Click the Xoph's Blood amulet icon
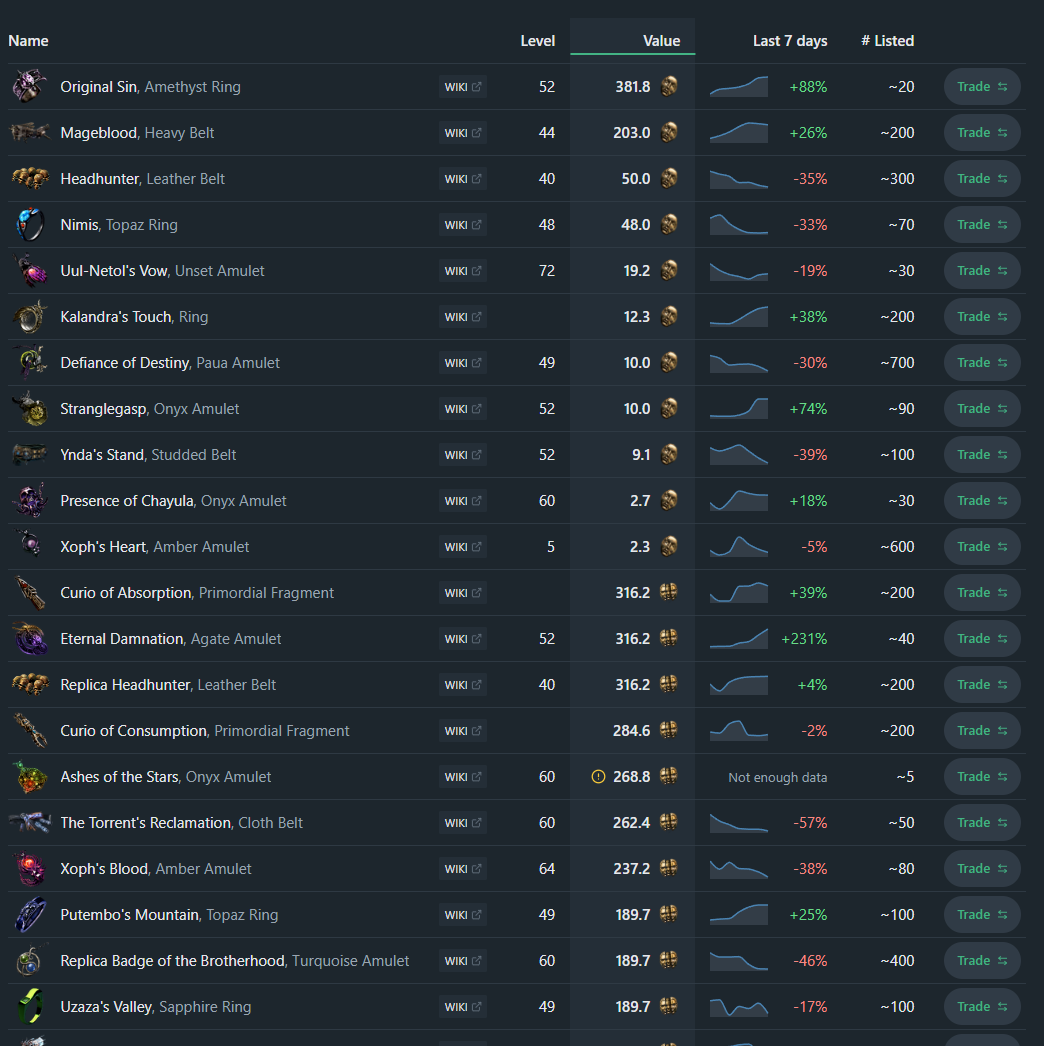The width and height of the screenshot is (1044, 1046). [30, 869]
